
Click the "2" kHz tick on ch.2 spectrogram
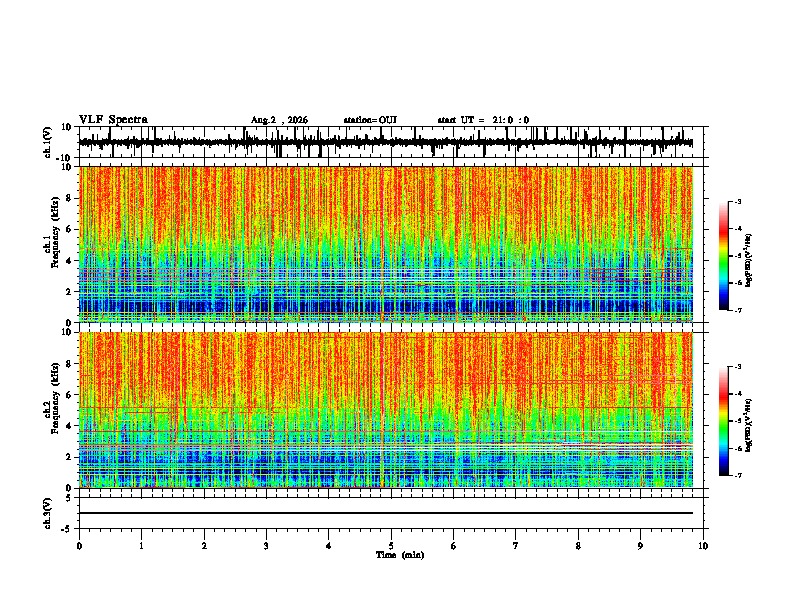[x=69, y=457]
